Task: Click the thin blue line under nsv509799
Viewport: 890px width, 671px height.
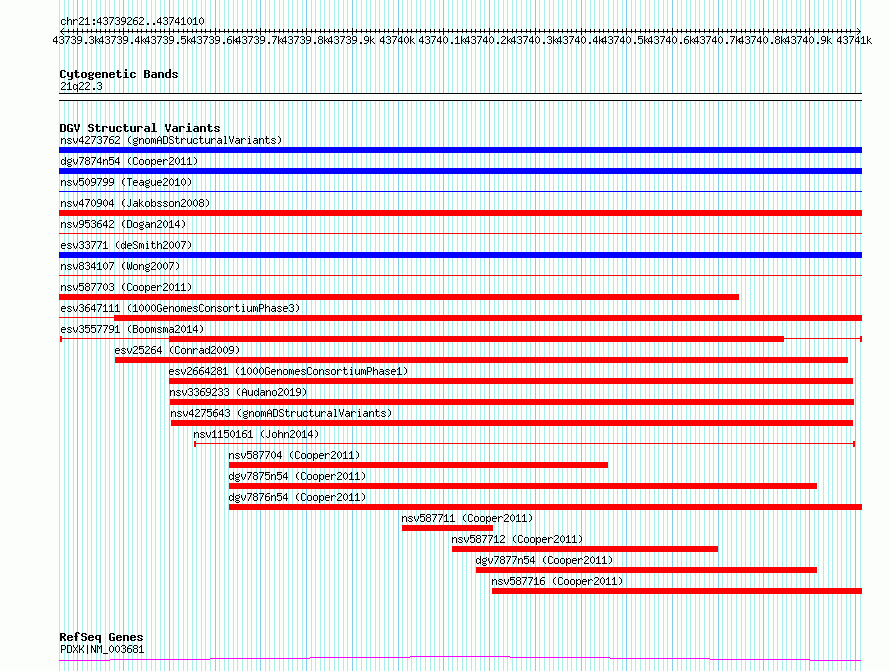Action: click(460, 192)
